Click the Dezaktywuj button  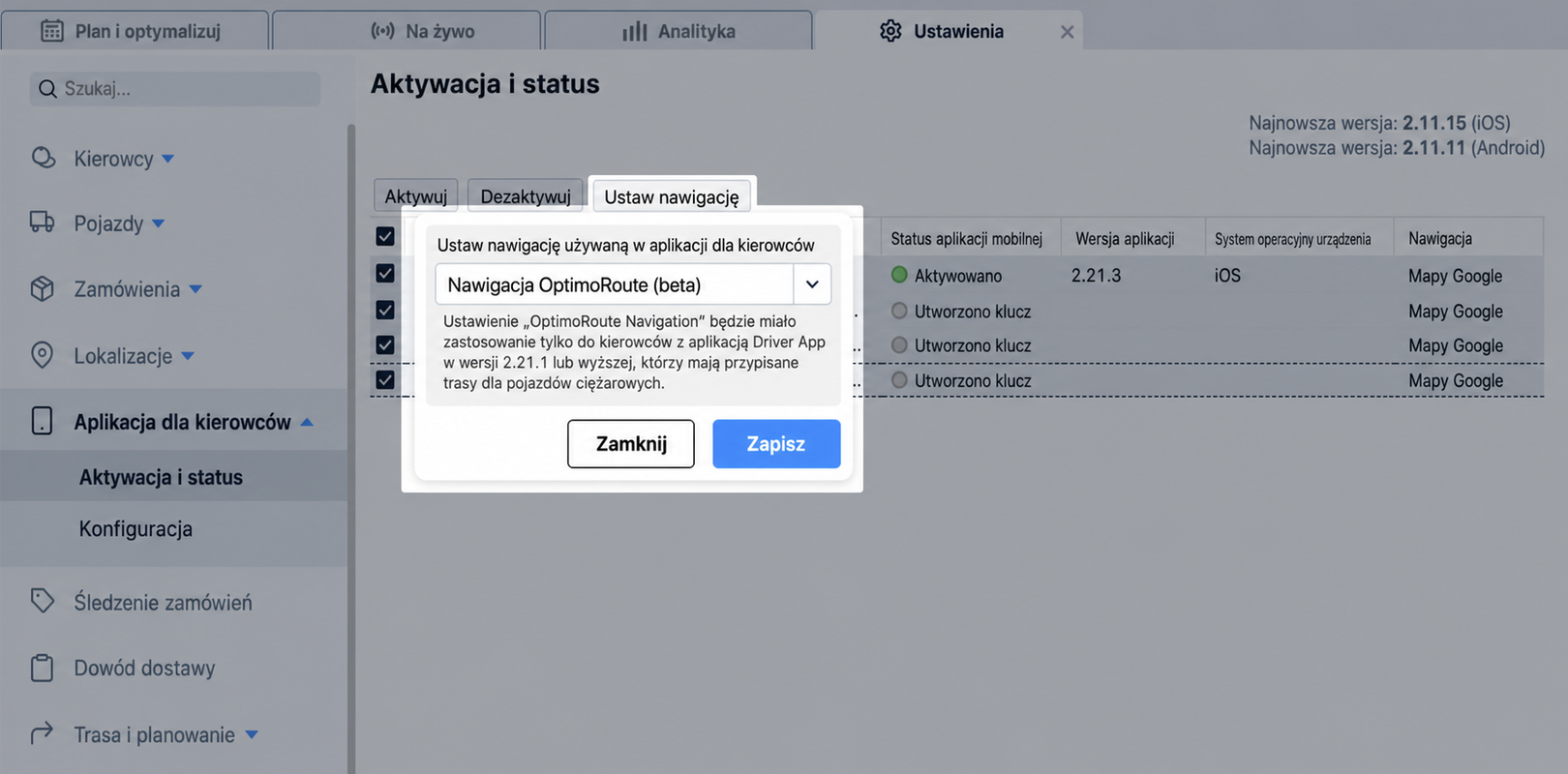click(526, 196)
